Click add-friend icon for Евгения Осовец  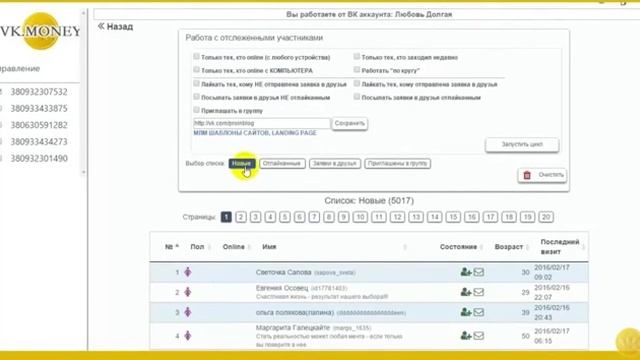[466, 292]
